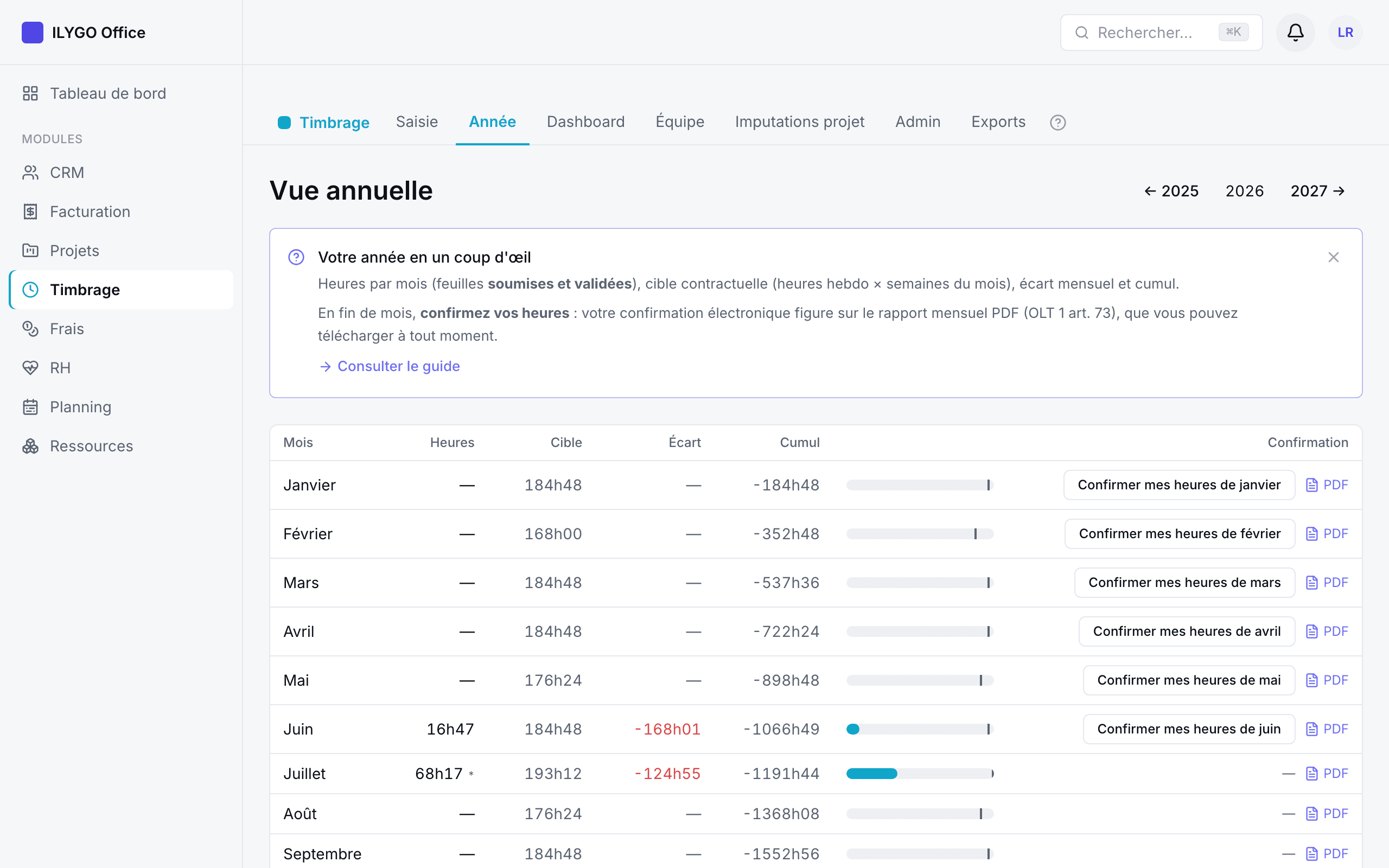This screenshot has width=1389, height=868.
Task: Click the ILYGO Office logo square
Action: 32,32
